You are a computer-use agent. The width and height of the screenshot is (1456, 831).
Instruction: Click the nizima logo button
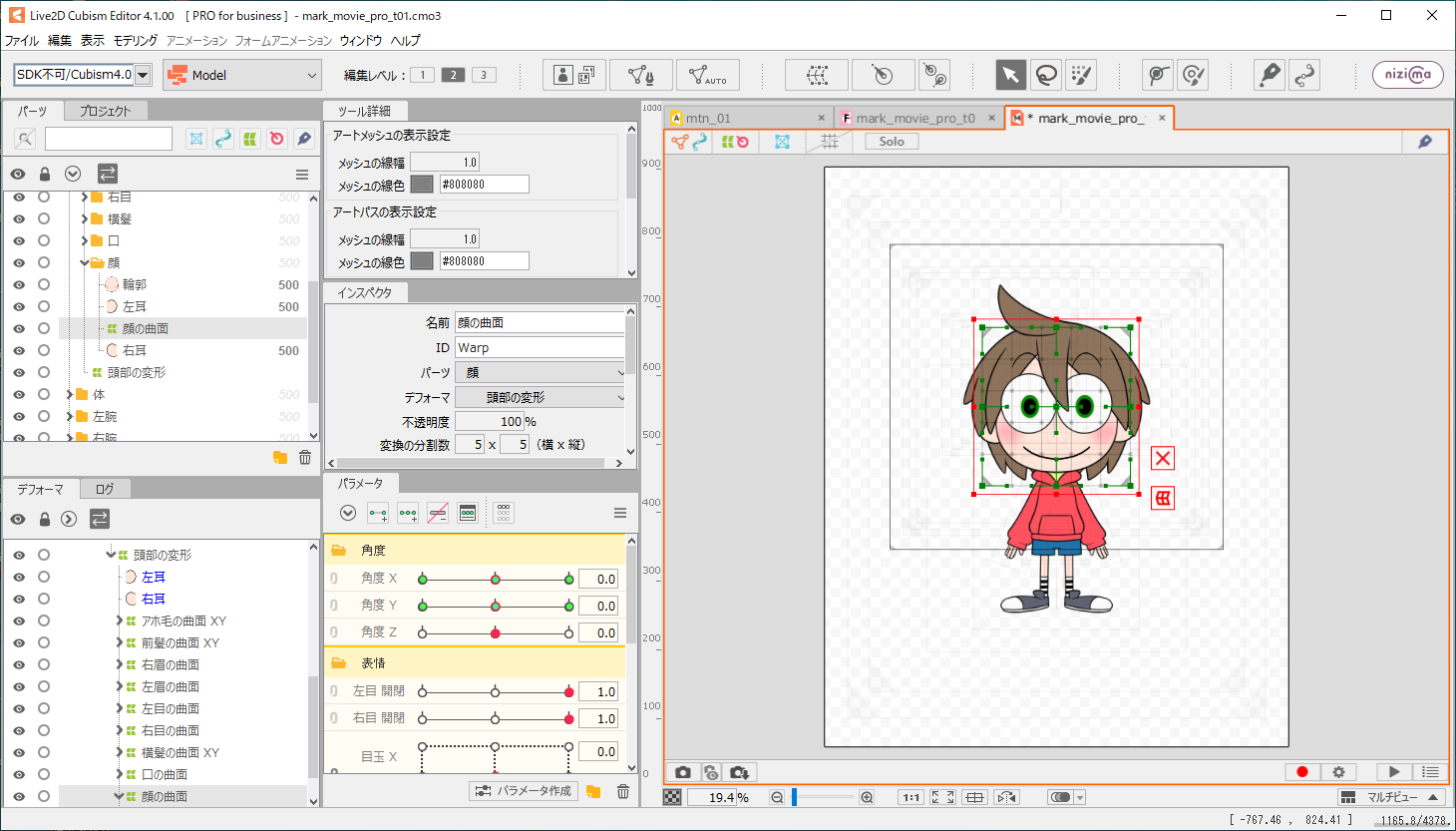click(x=1408, y=75)
